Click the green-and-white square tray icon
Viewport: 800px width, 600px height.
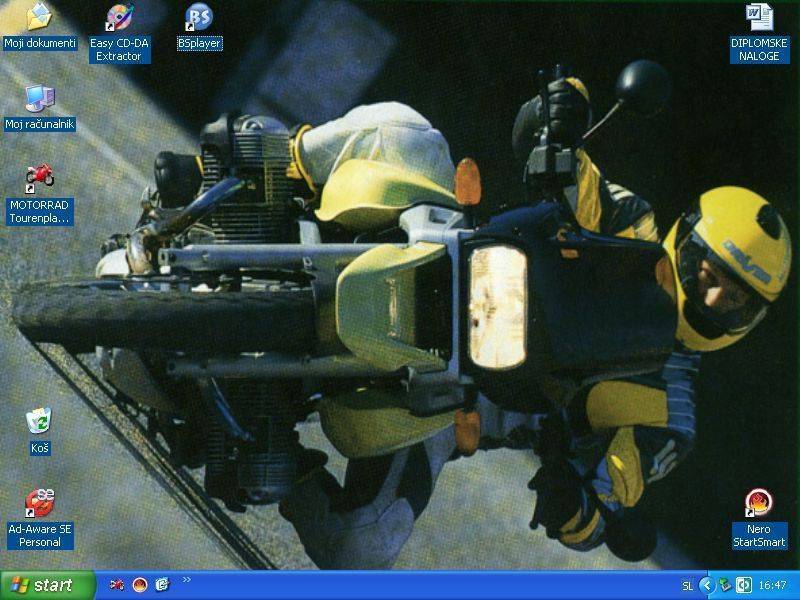743,585
